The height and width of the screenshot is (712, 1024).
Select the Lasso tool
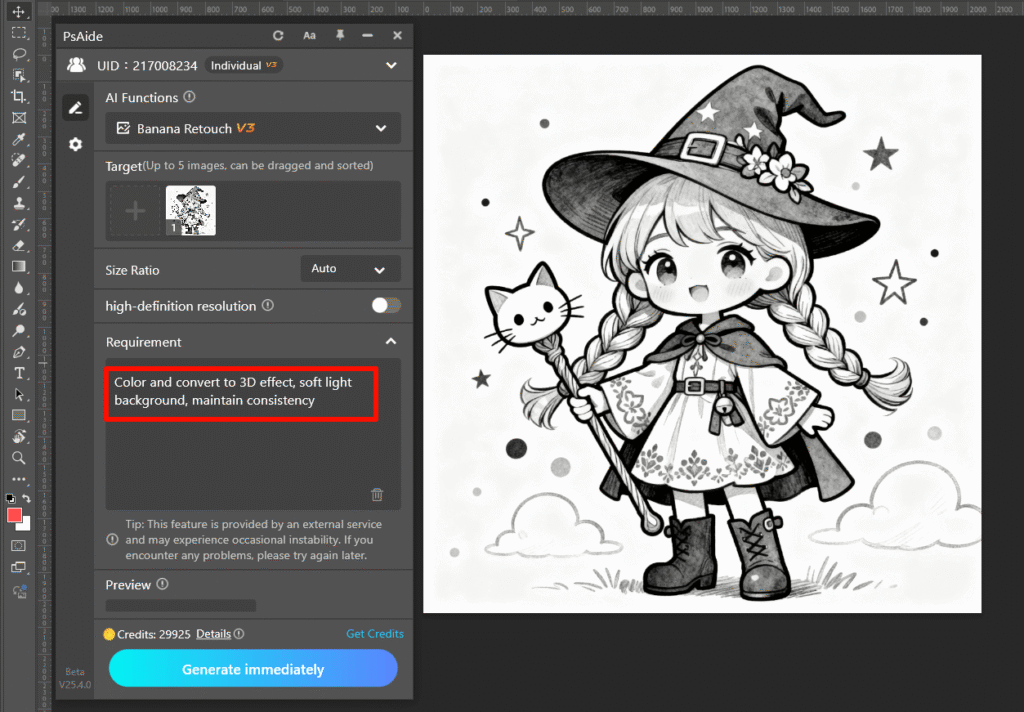pyautogui.click(x=19, y=53)
